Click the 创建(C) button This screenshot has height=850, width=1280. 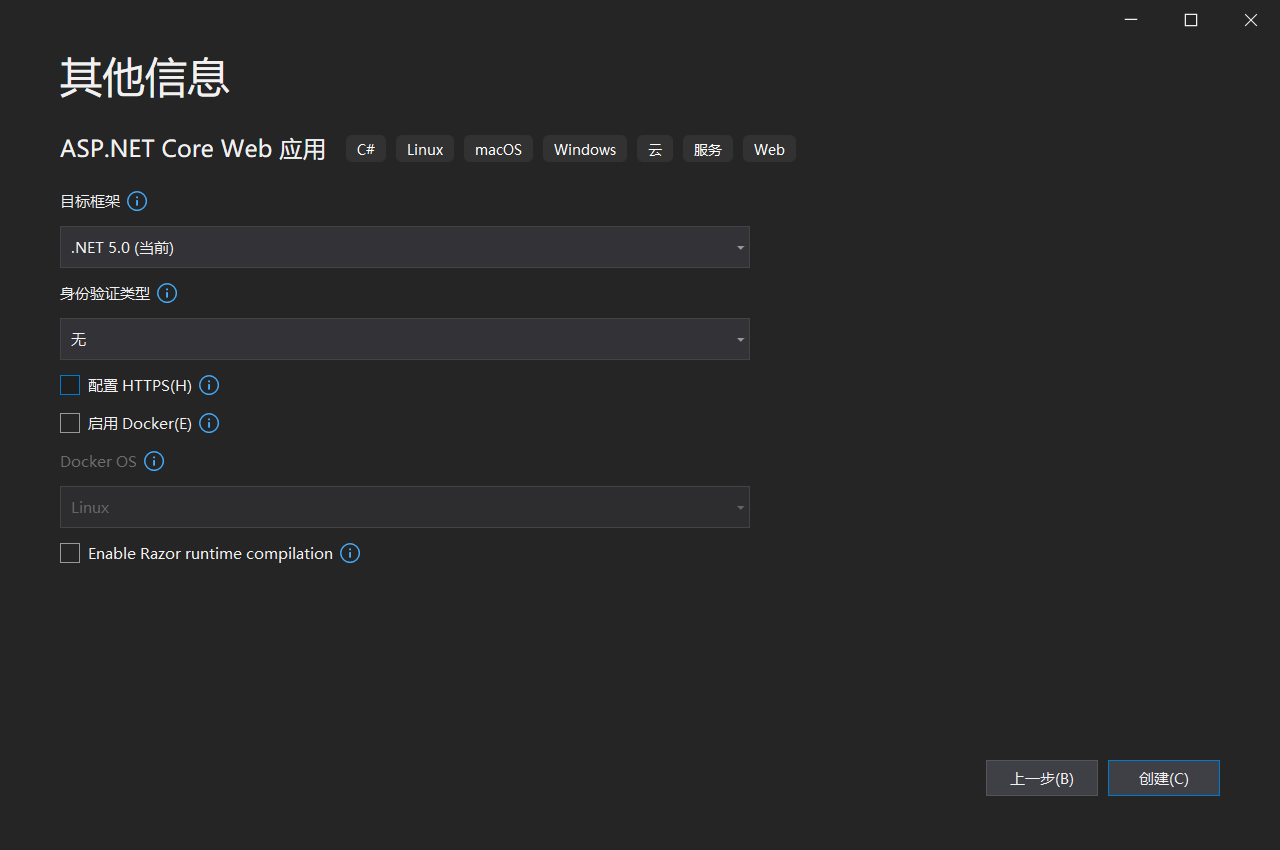click(1164, 778)
